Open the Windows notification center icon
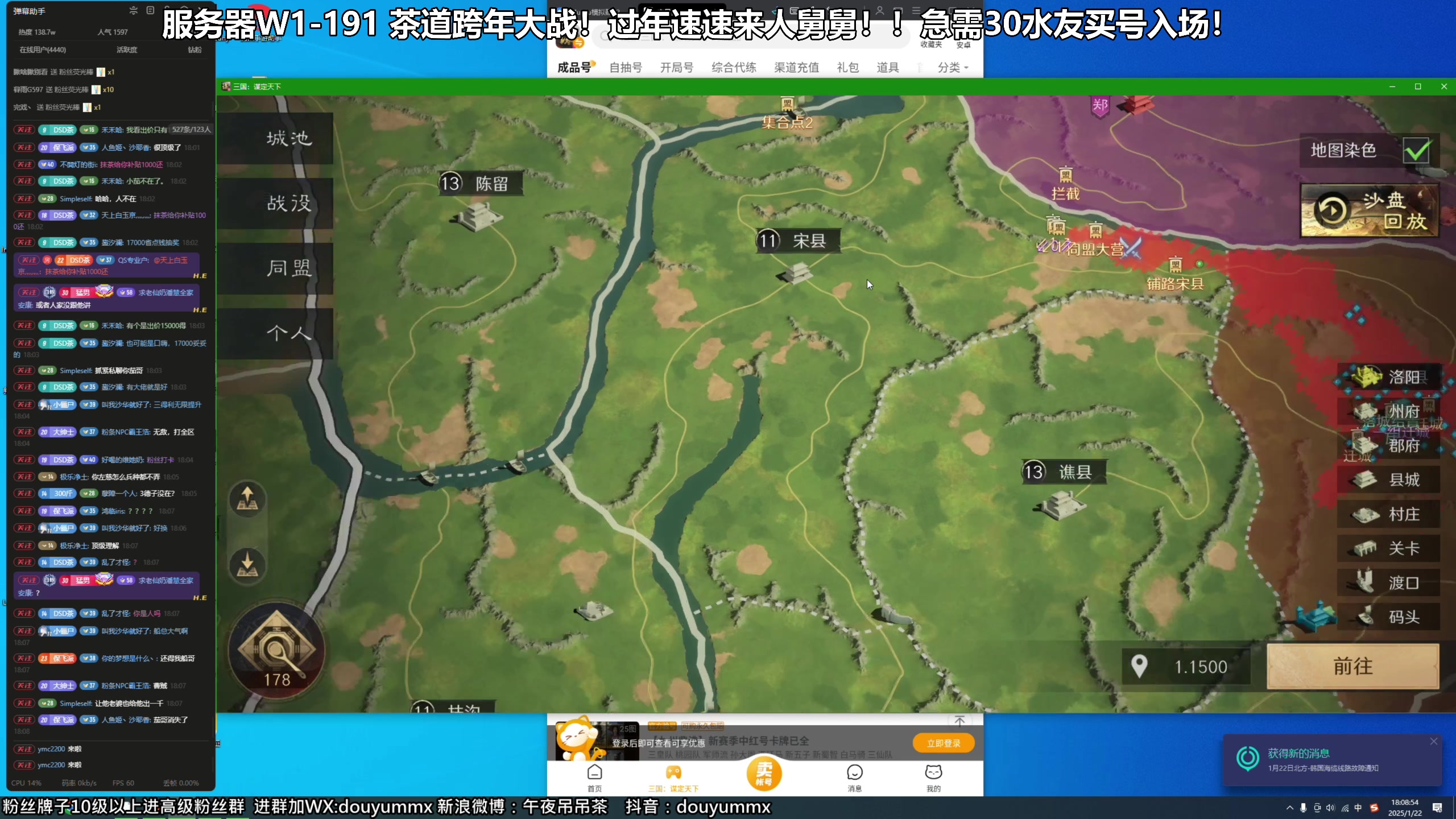The width and height of the screenshot is (1456, 819). coord(1437,808)
